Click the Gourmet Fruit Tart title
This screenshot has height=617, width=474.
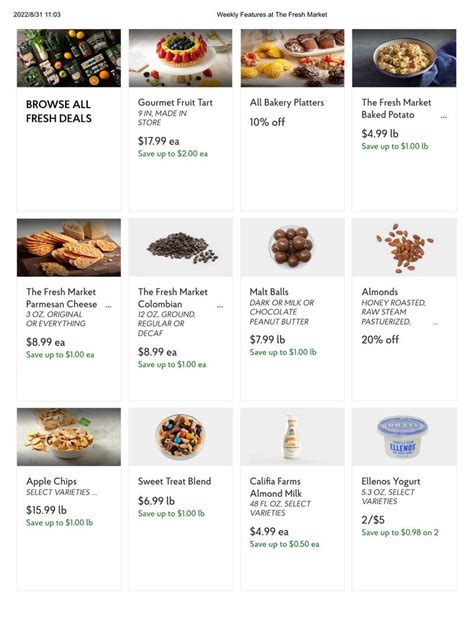tap(175, 102)
